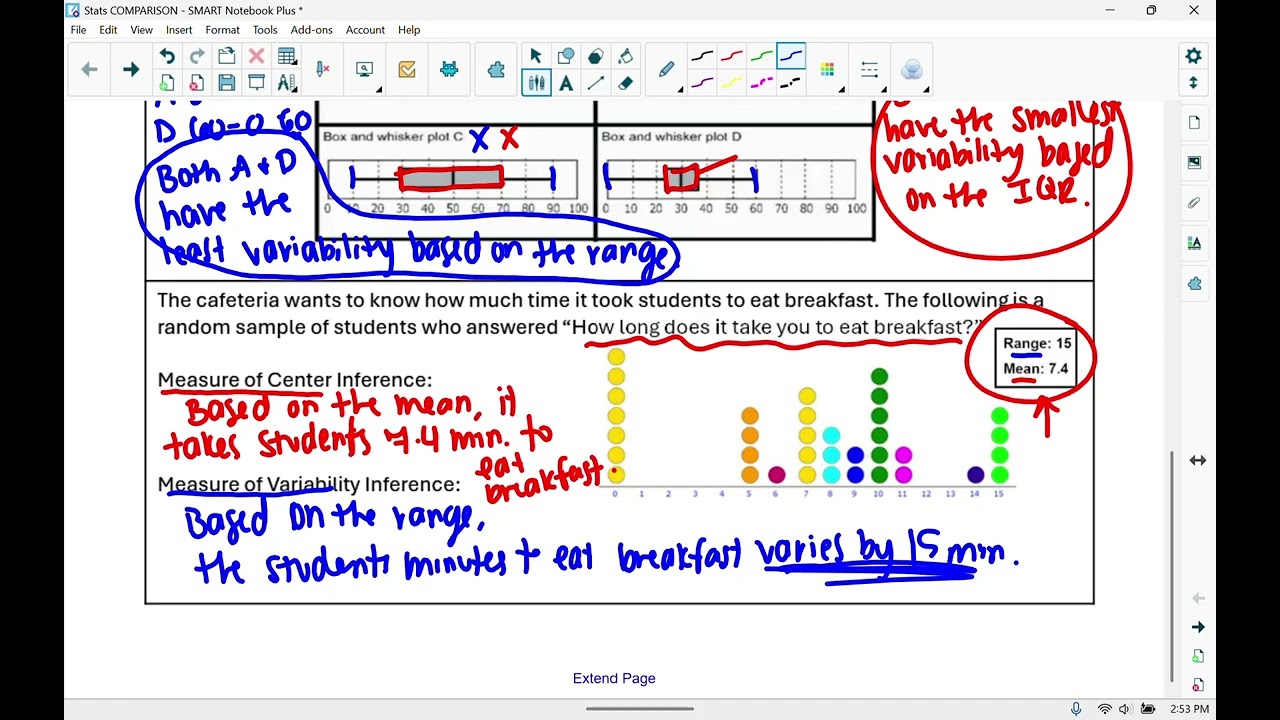This screenshot has width=1280, height=720.
Task: Pick the red pen style
Action: pyautogui.click(x=732, y=56)
